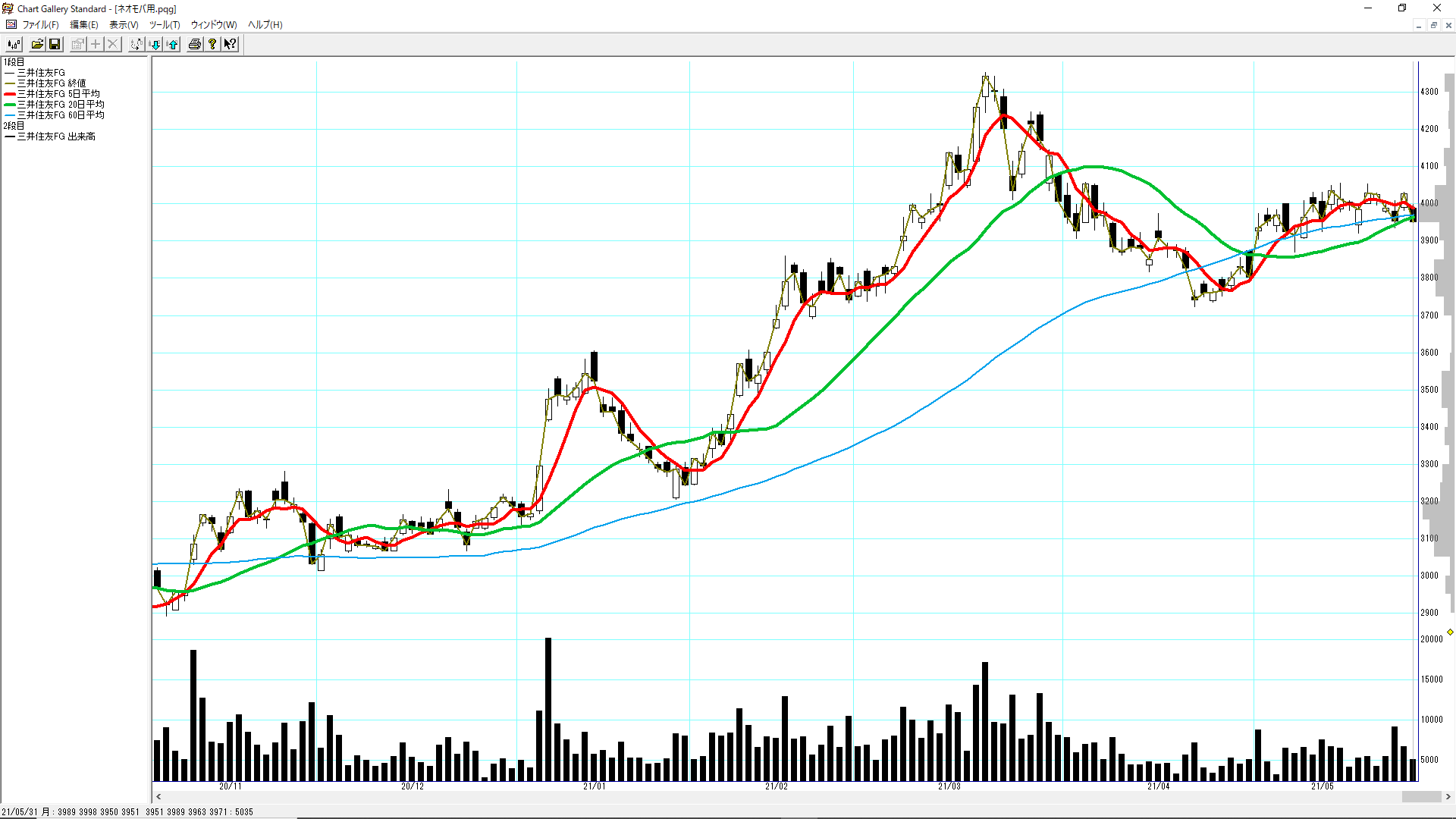Open the 表示(V) menu
This screenshot has width=1456, height=819.
click(124, 24)
